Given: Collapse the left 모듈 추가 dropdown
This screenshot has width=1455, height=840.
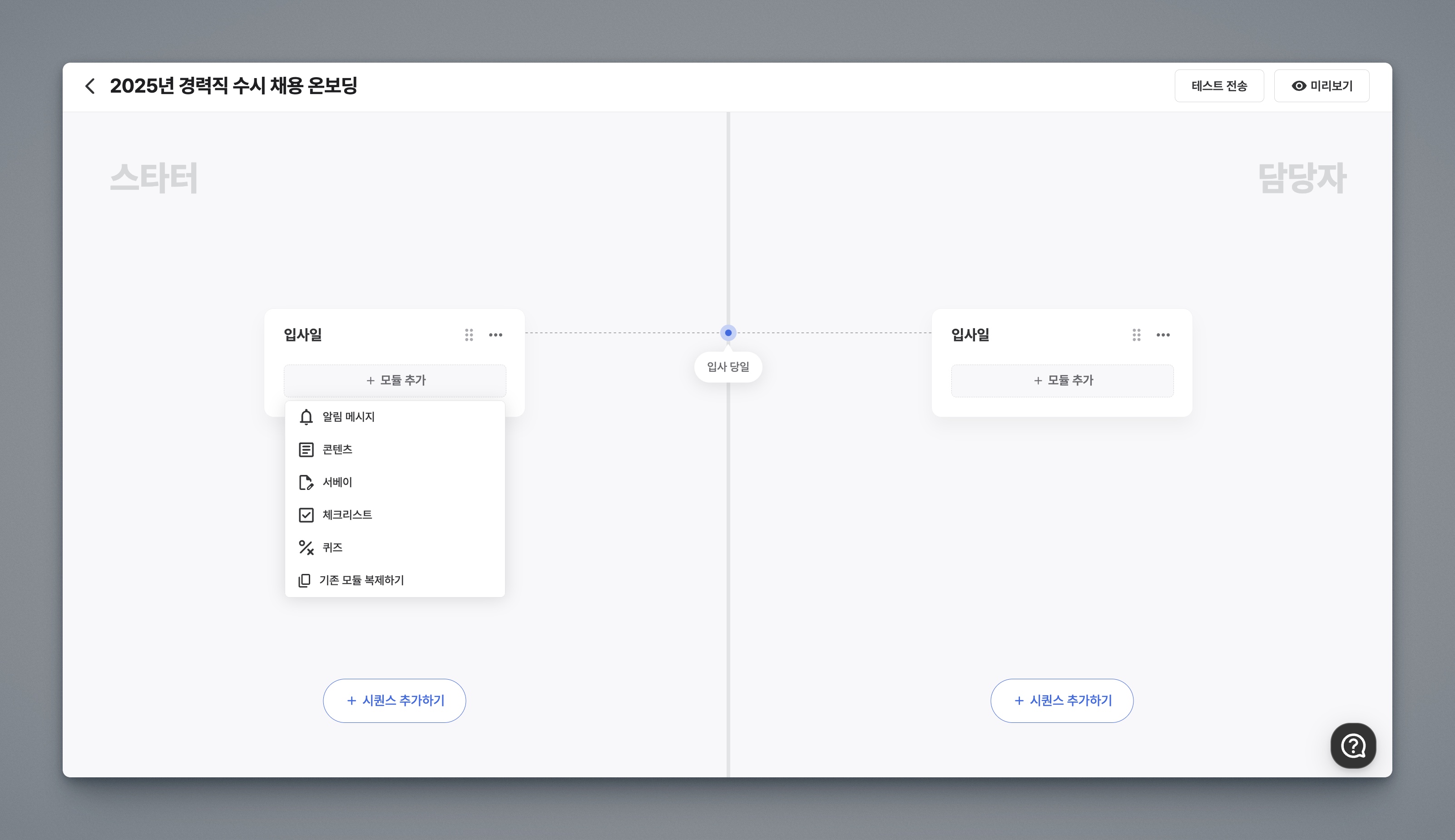Looking at the screenshot, I should pyautogui.click(x=395, y=380).
